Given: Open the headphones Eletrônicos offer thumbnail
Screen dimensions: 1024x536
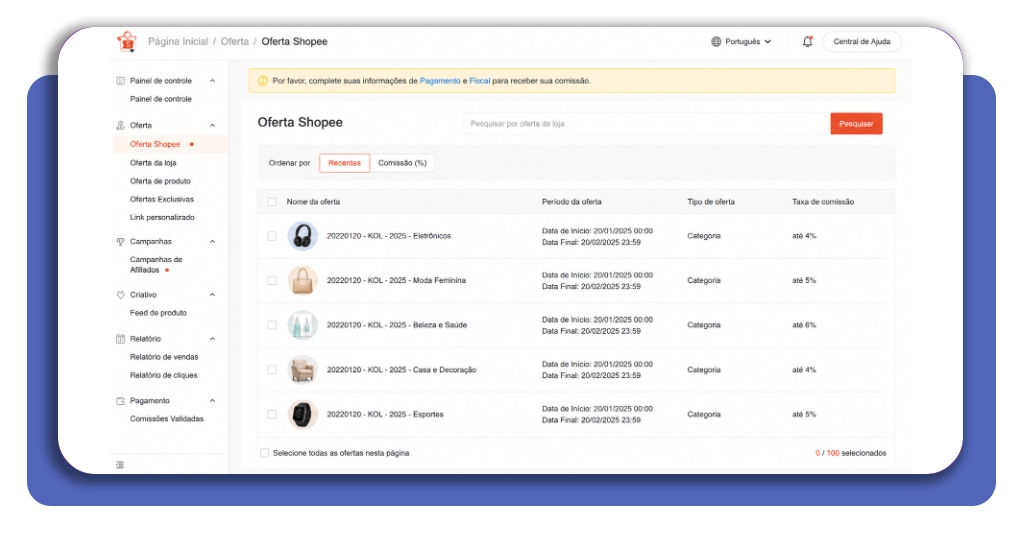Looking at the screenshot, I should click(x=302, y=236).
